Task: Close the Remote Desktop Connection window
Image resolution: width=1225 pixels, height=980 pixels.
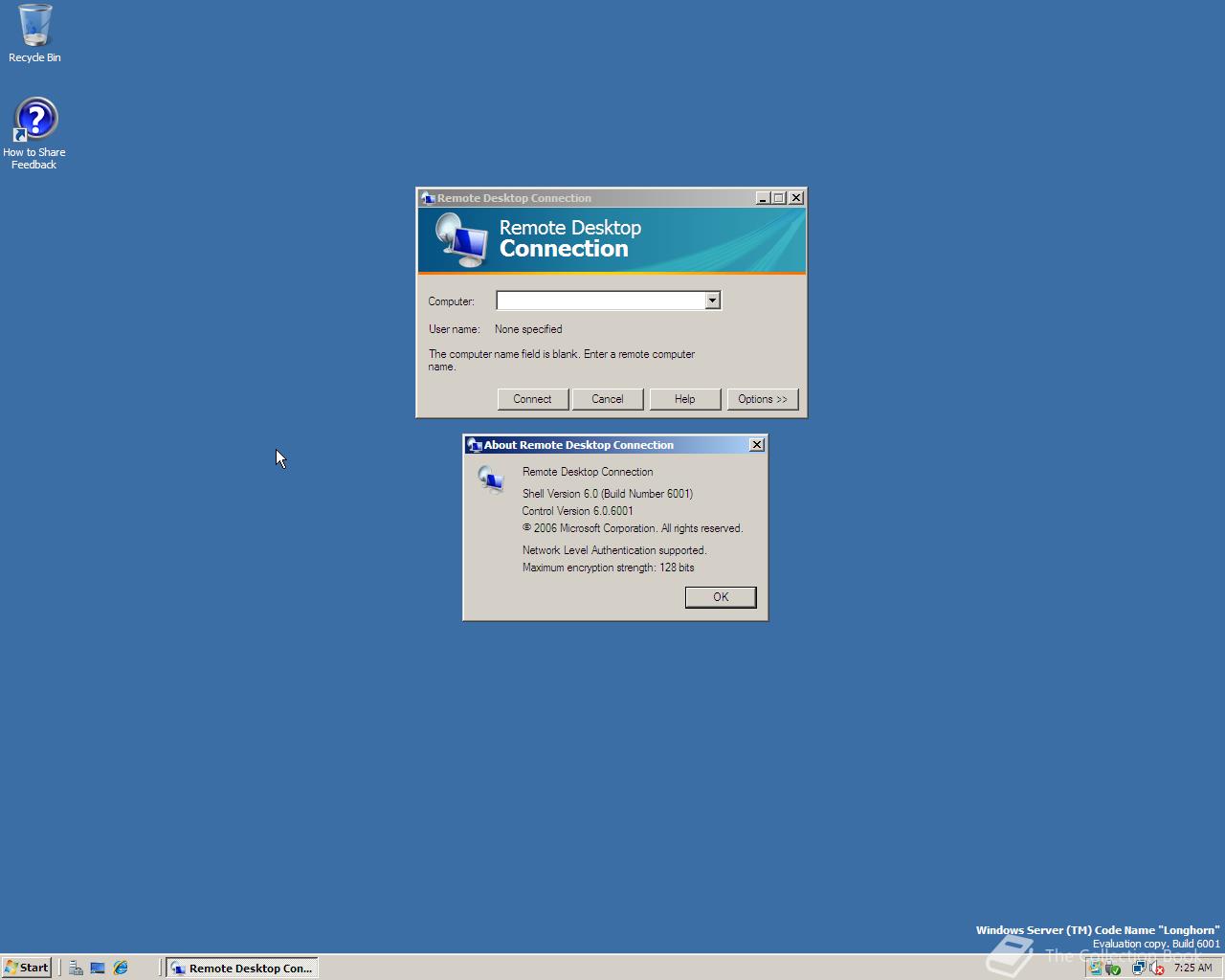Action: [796, 198]
